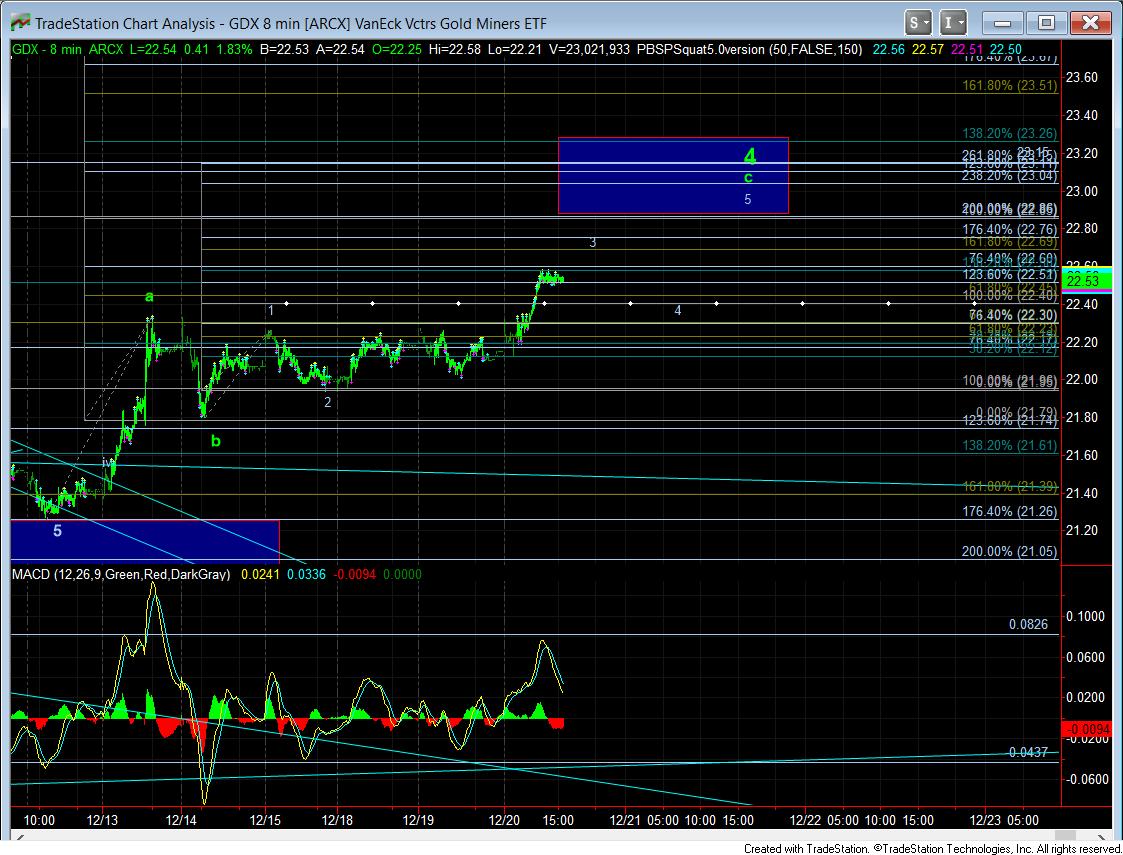The width and height of the screenshot is (1123, 855).
Task: Open the S symbol-link dropdown
Action: [x=919, y=21]
